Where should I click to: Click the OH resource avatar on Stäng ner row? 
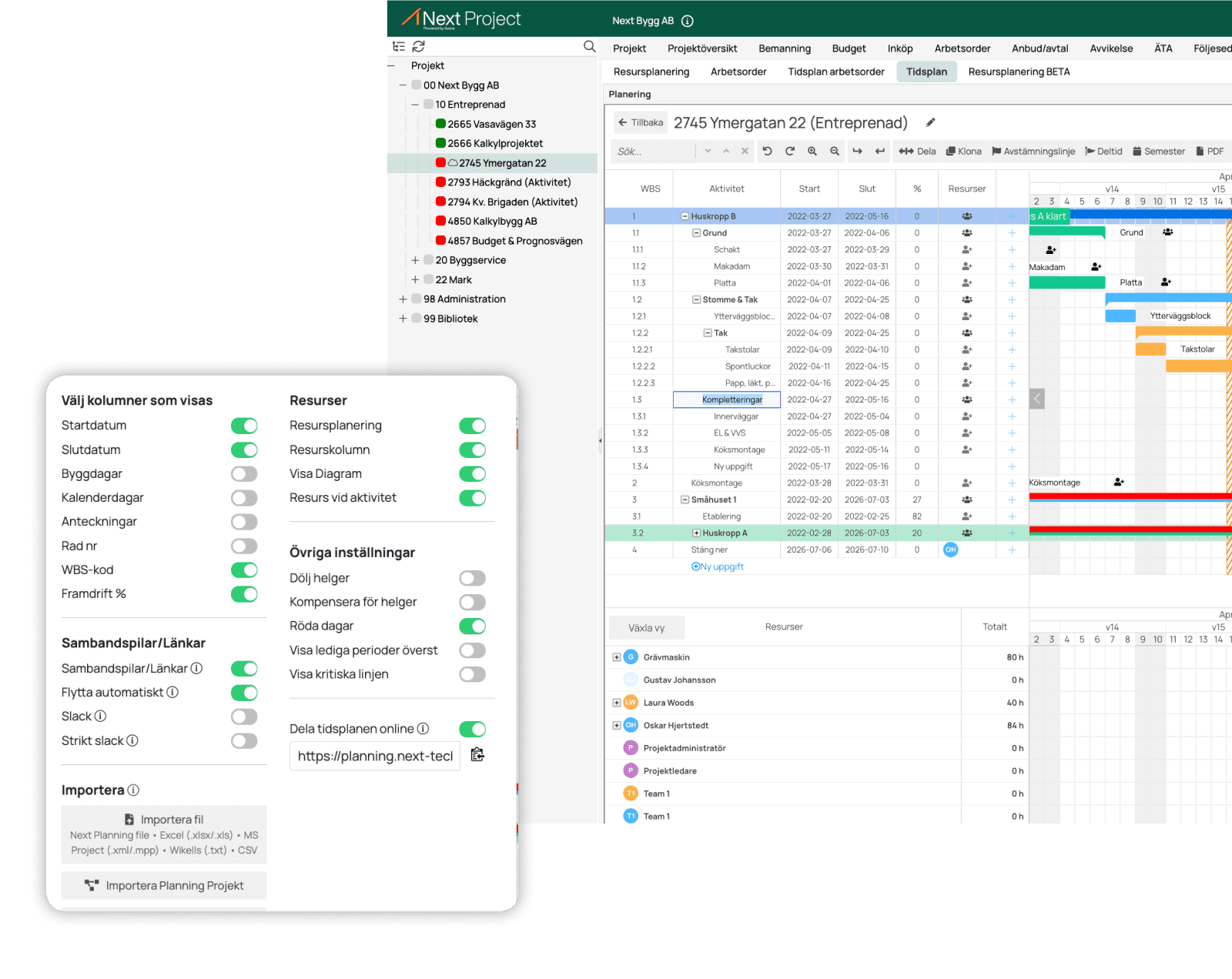pyautogui.click(x=951, y=550)
